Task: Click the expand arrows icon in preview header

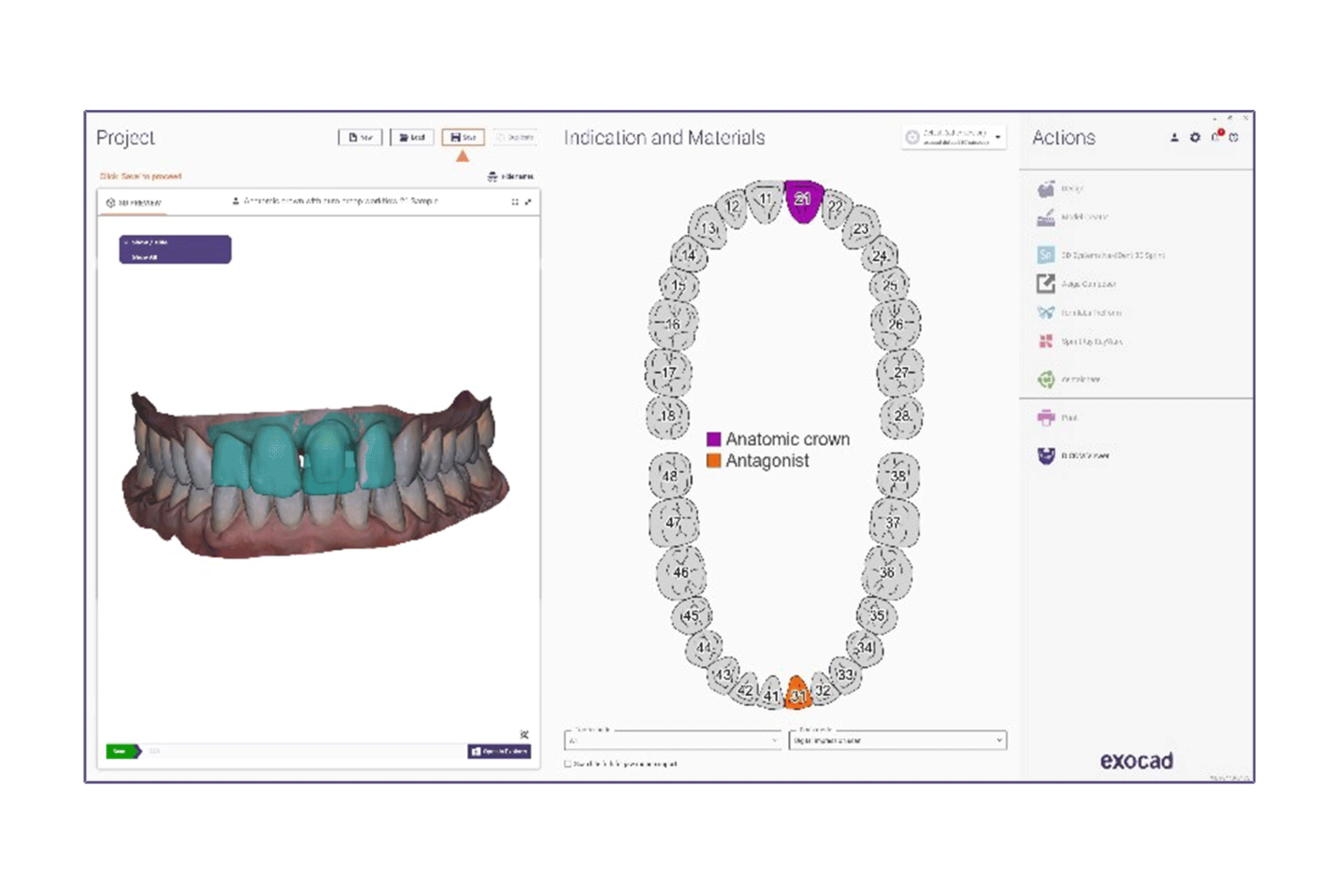Action: tap(528, 202)
